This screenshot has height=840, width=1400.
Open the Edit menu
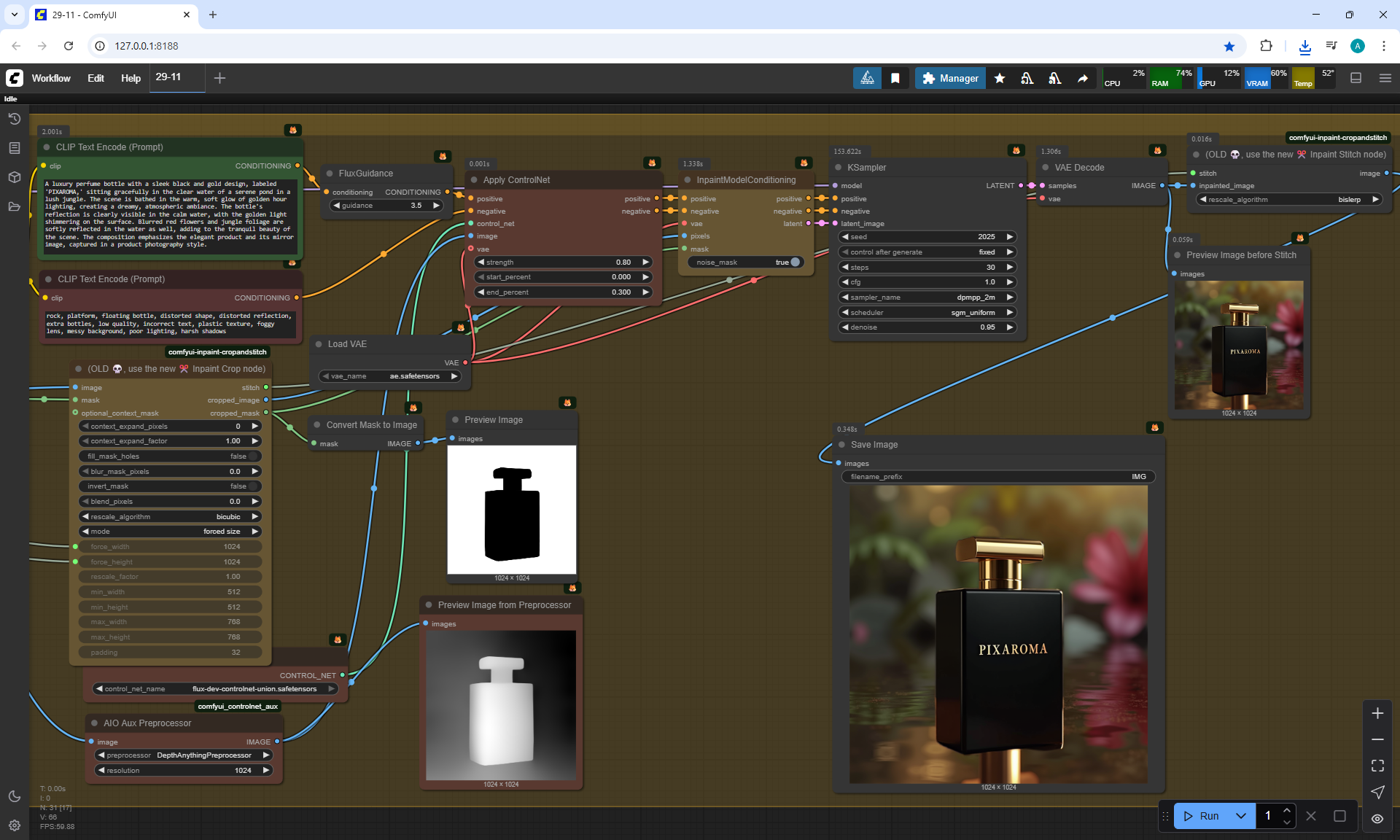pos(96,78)
